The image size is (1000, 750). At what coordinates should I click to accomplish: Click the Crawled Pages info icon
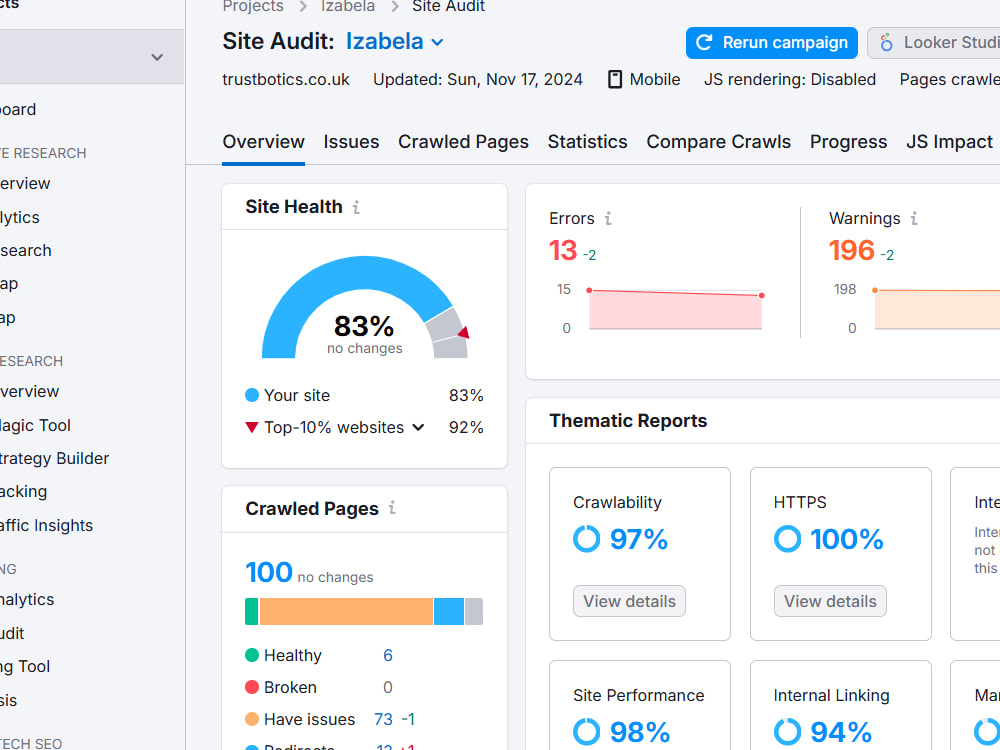point(392,508)
